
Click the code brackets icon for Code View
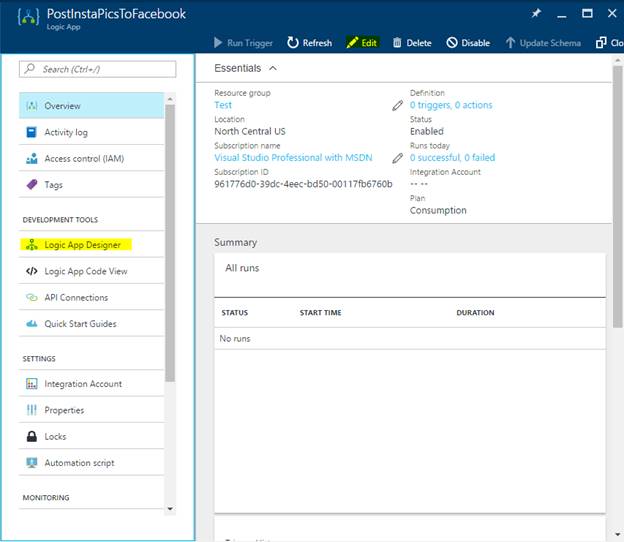(x=31, y=271)
